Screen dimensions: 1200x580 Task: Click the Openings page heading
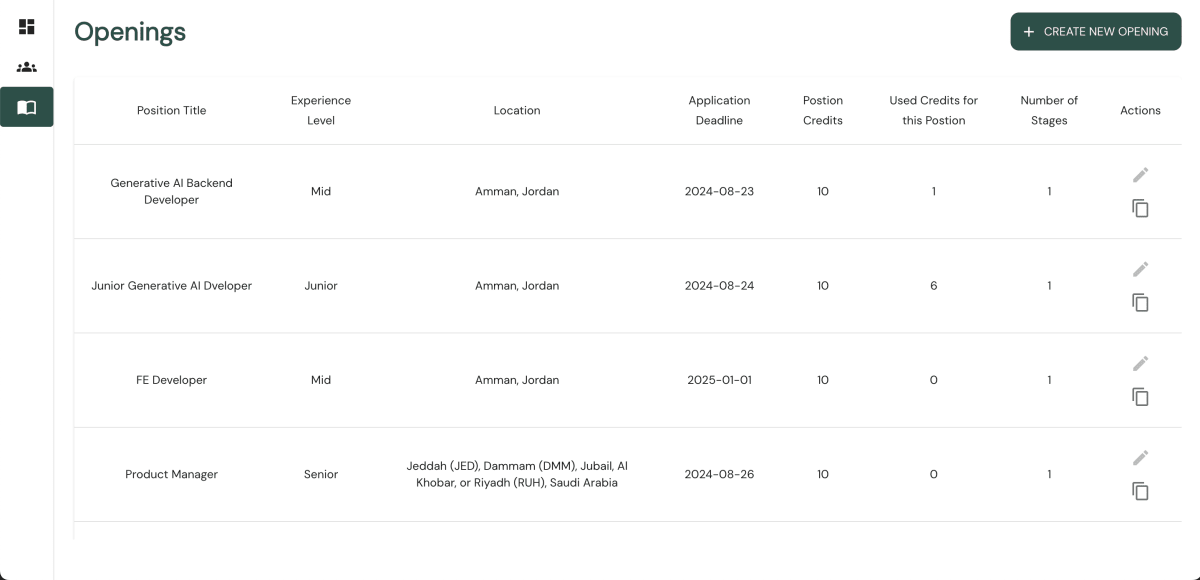coord(130,32)
